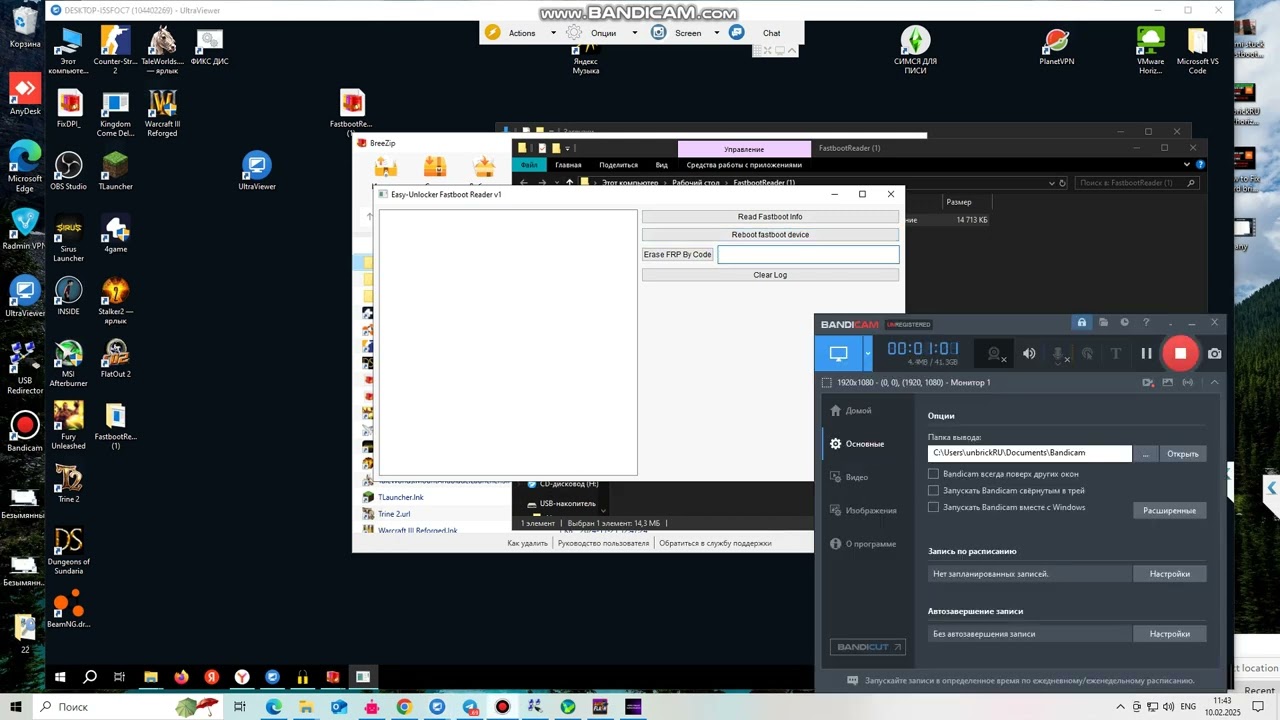Click the FRP code input field
This screenshot has width=1280, height=720.
coord(808,255)
